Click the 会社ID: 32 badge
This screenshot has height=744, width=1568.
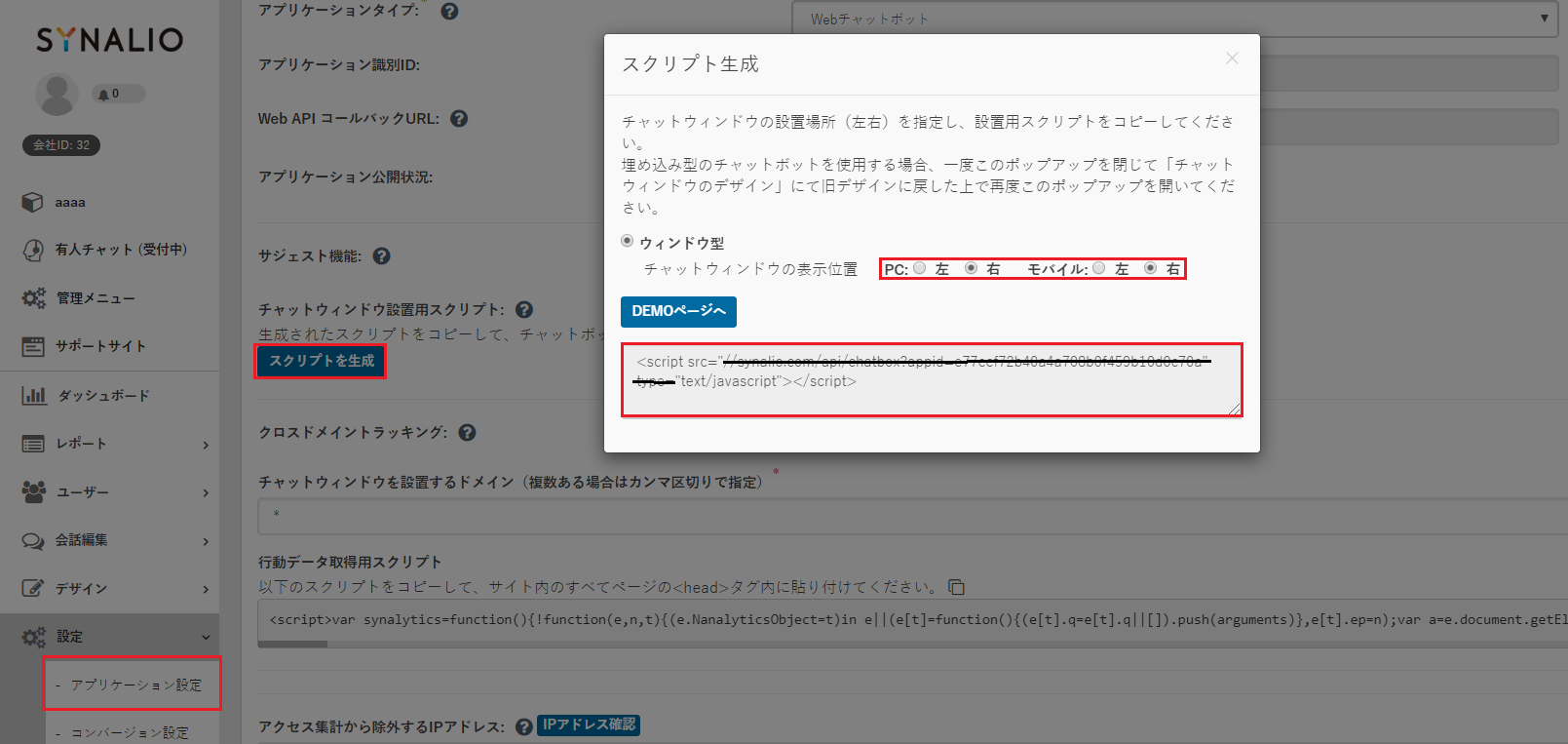point(61,145)
